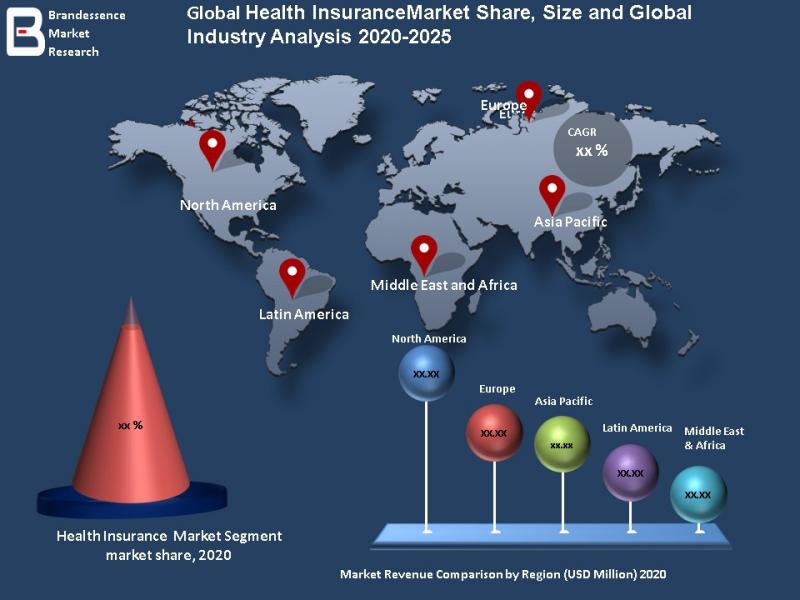The image size is (800, 600).
Task: Select the purple Latin America sphere
Action: (x=631, y=472)
